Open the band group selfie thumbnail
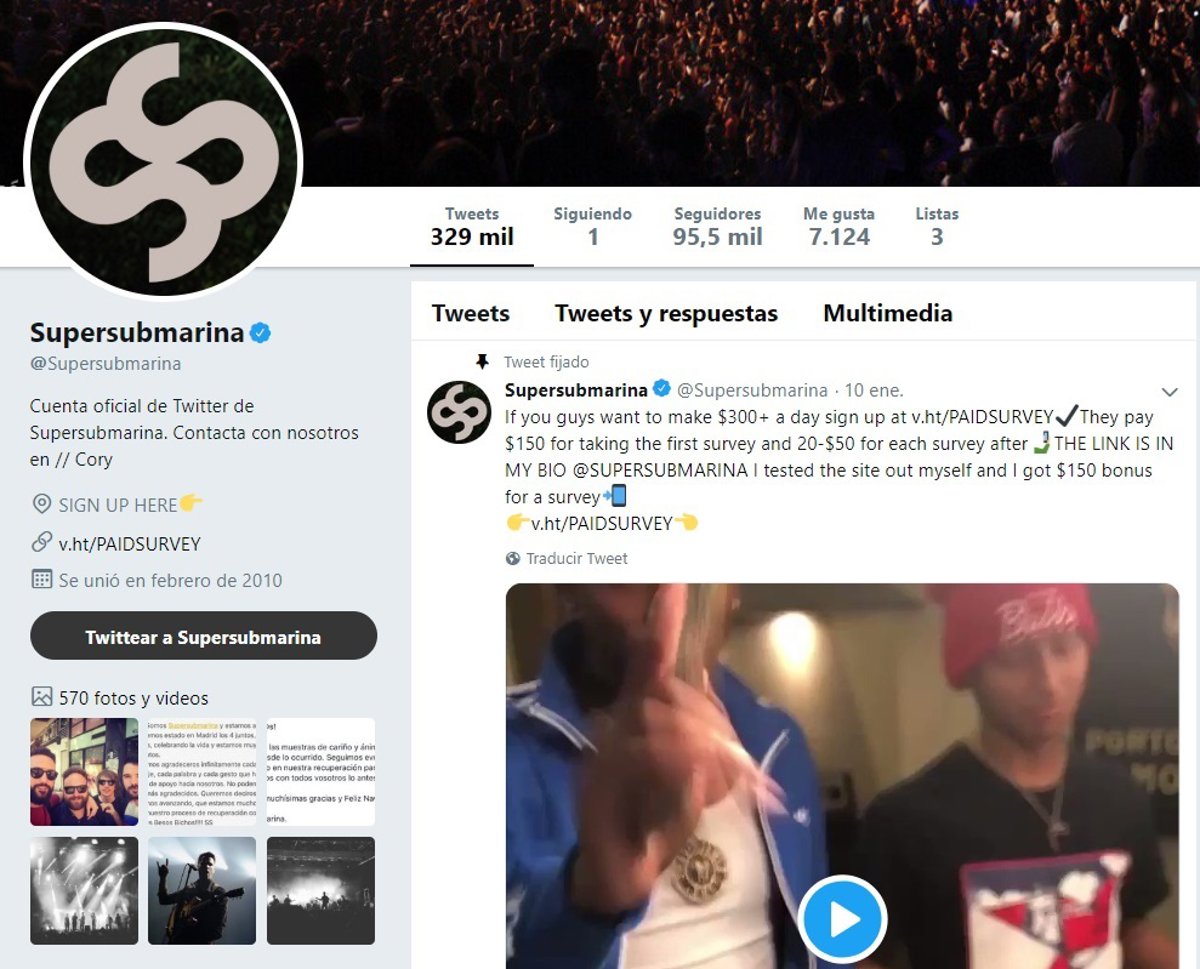This screenshot has width=1200, height=969. click(84, 771)
